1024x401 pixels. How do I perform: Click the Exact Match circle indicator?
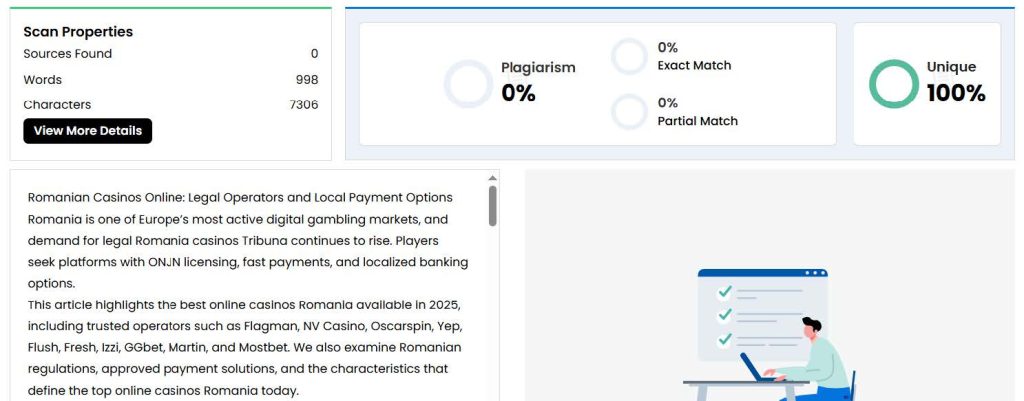(x=630, y=57)
